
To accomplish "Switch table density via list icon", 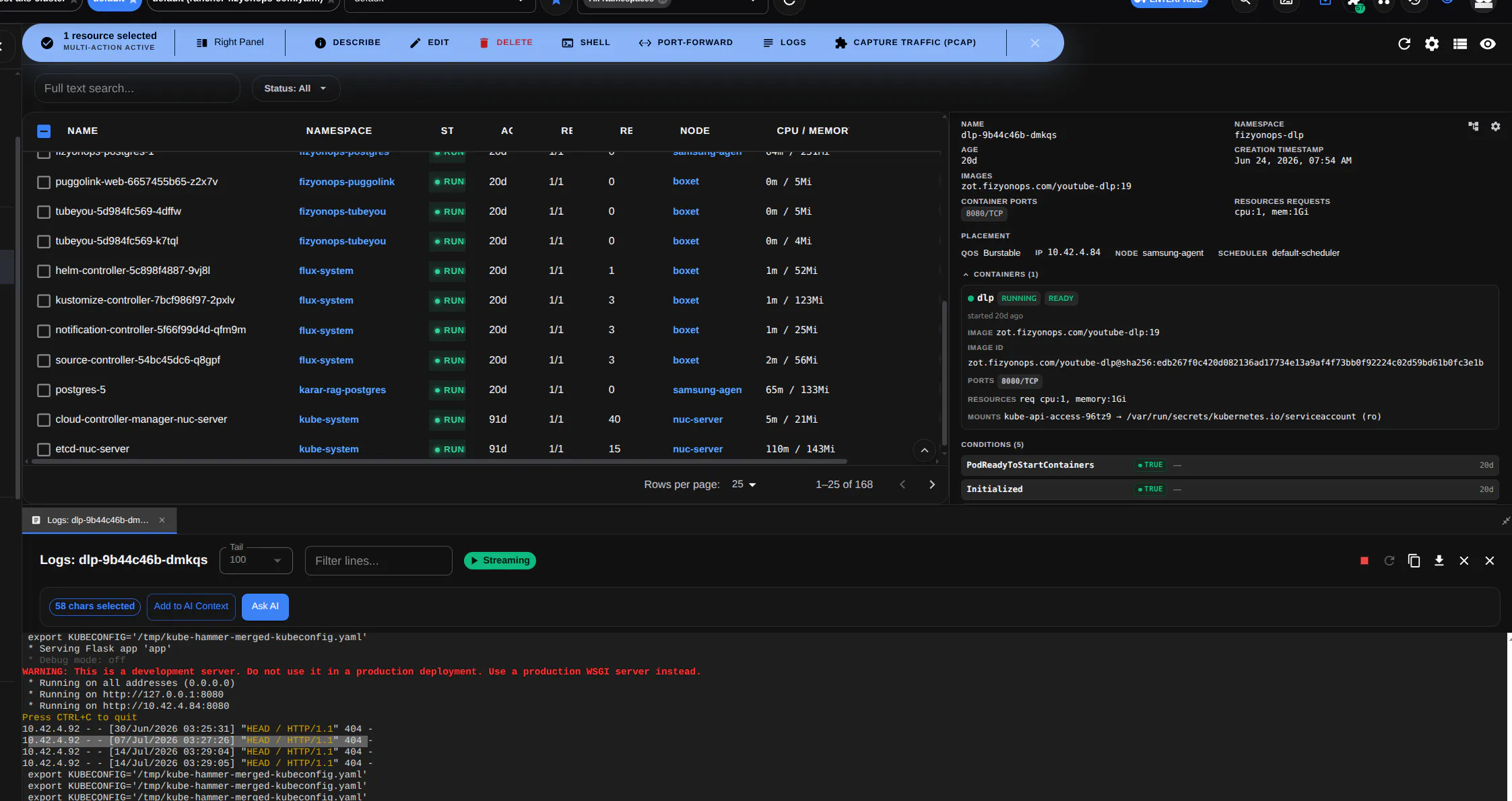I will click(x=1460, y=44).
